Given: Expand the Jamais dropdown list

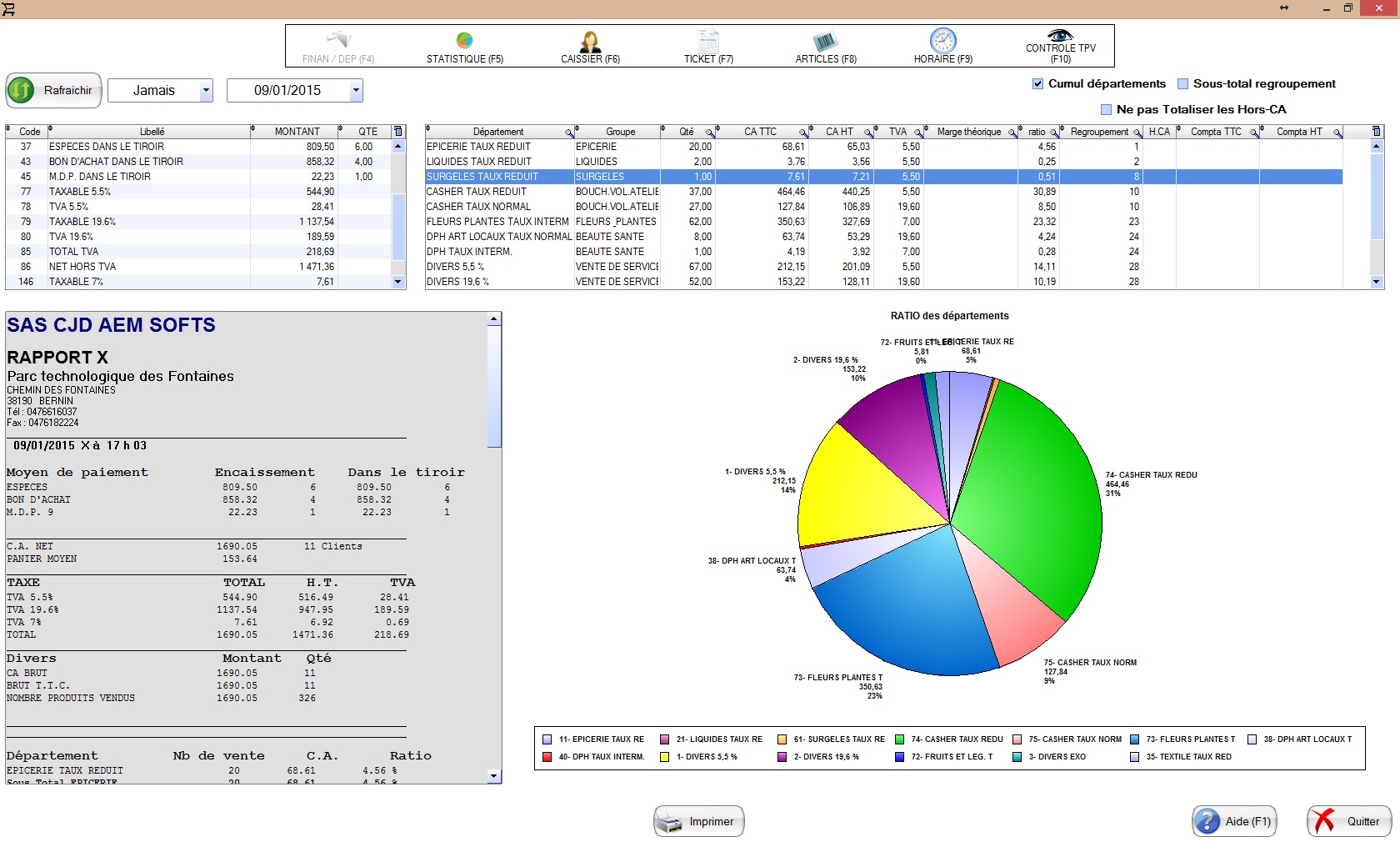Looking at the screenshot, I should tap(206, 91).
